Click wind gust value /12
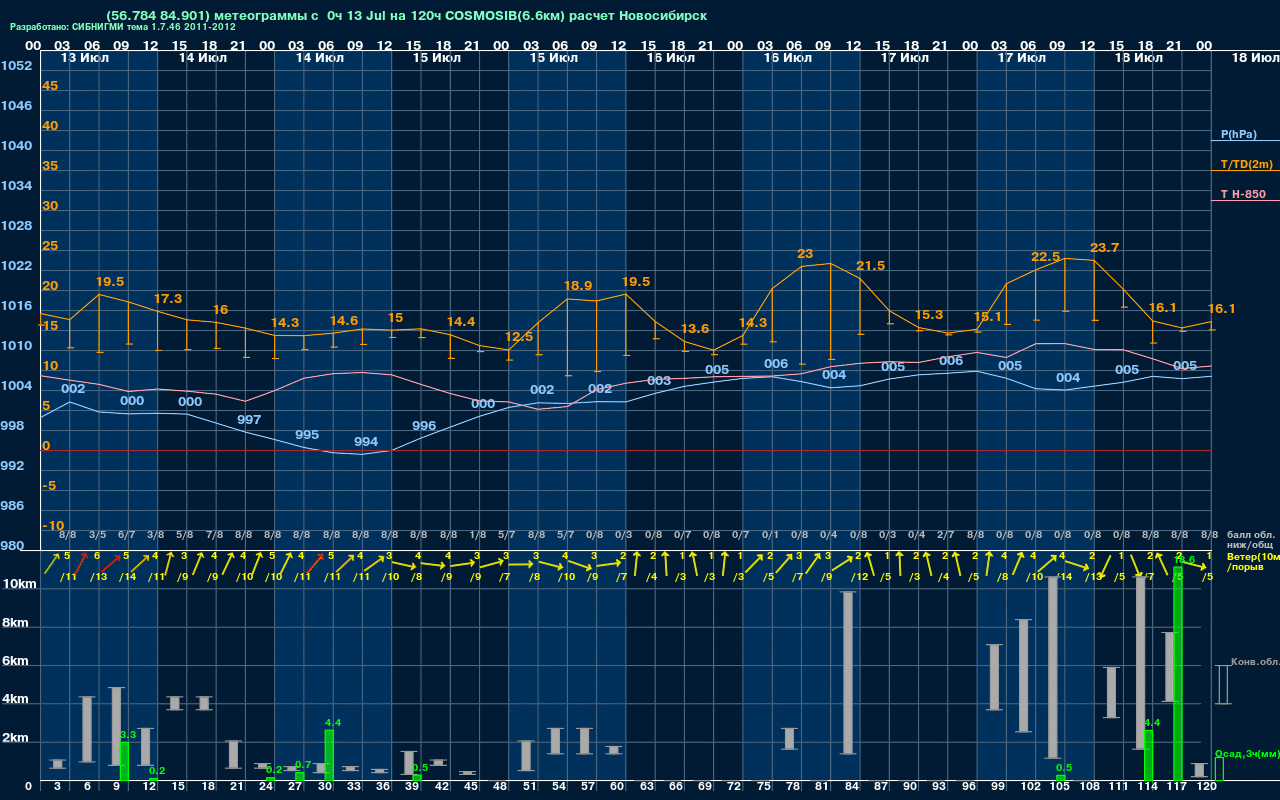This screenshot has width=1280, height=800. (x=860, y=575)
